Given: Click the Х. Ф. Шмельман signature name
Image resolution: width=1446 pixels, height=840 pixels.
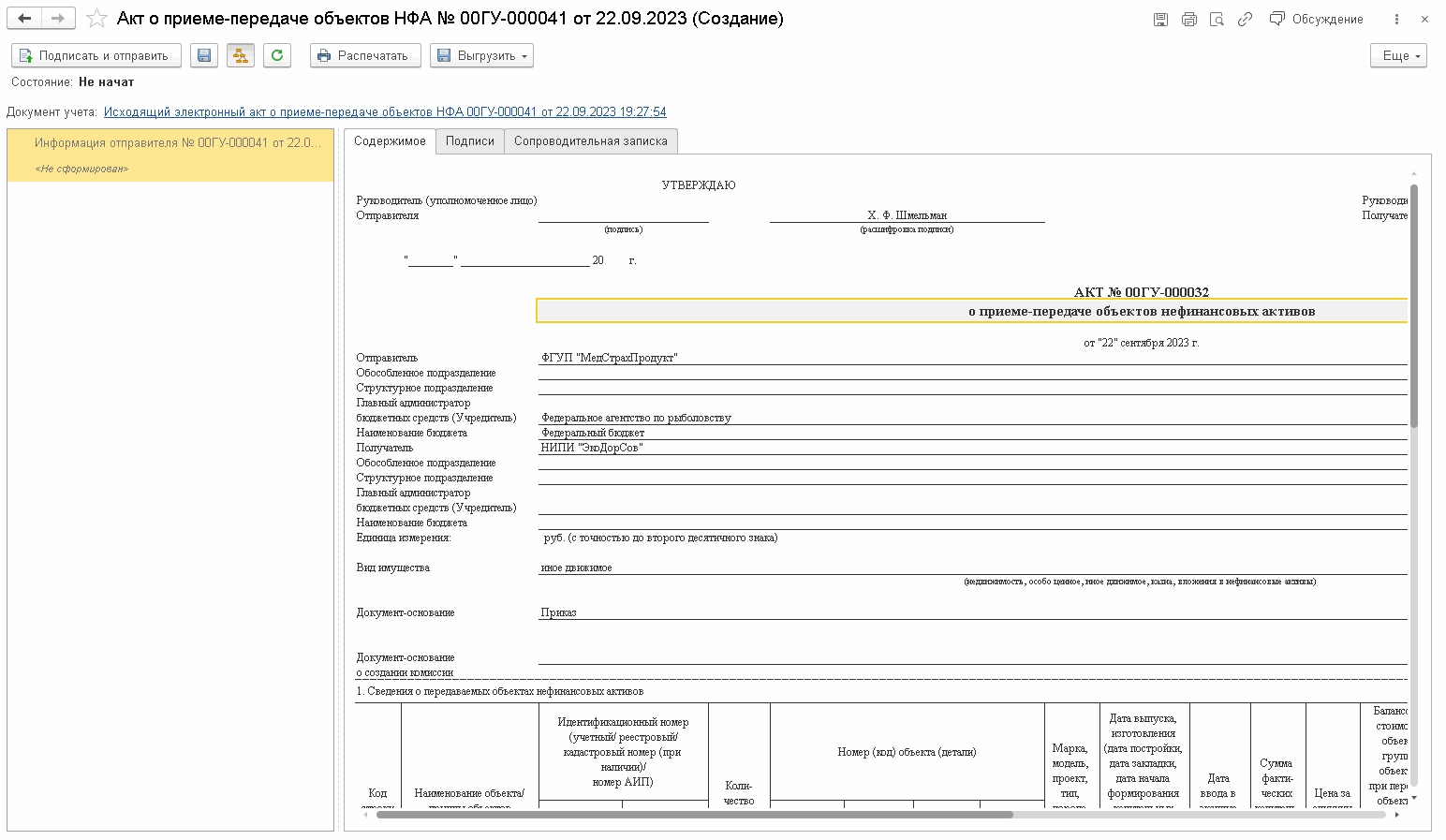Looking at the screenshot, I should (907, 215).
